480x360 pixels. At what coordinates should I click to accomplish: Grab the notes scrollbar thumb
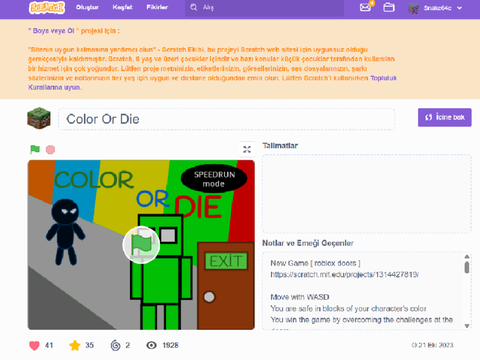[x=467, y=267]
